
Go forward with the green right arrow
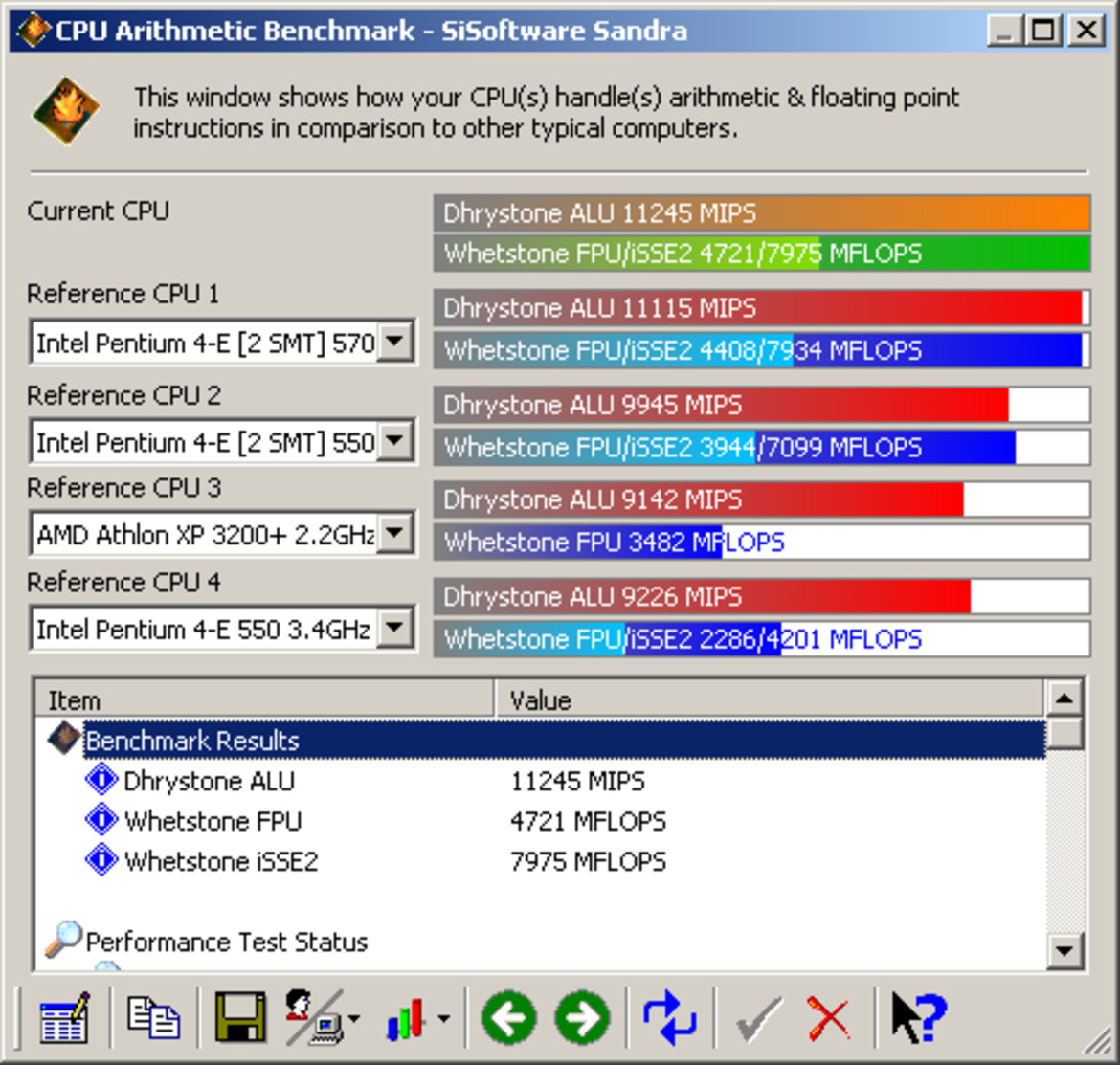[x=583, y=1018]
